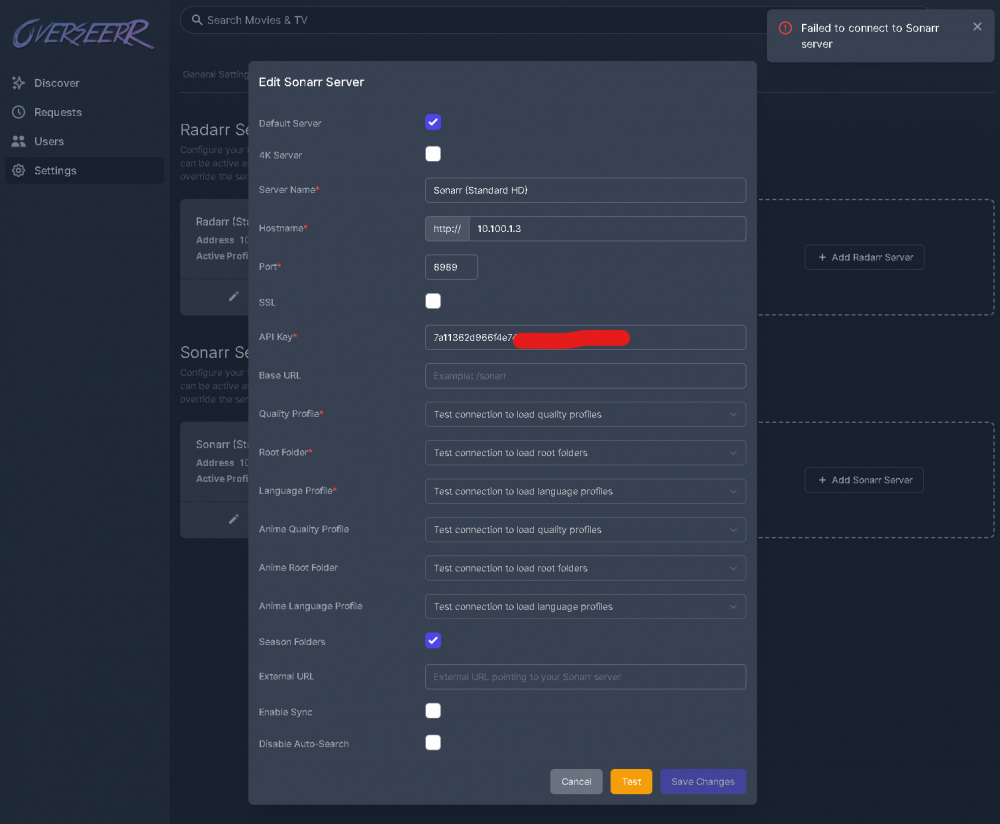The width and height of the screenshot is (1000, 824).
Task: Open the Language Profile dropdown
Action: point(585,491)
